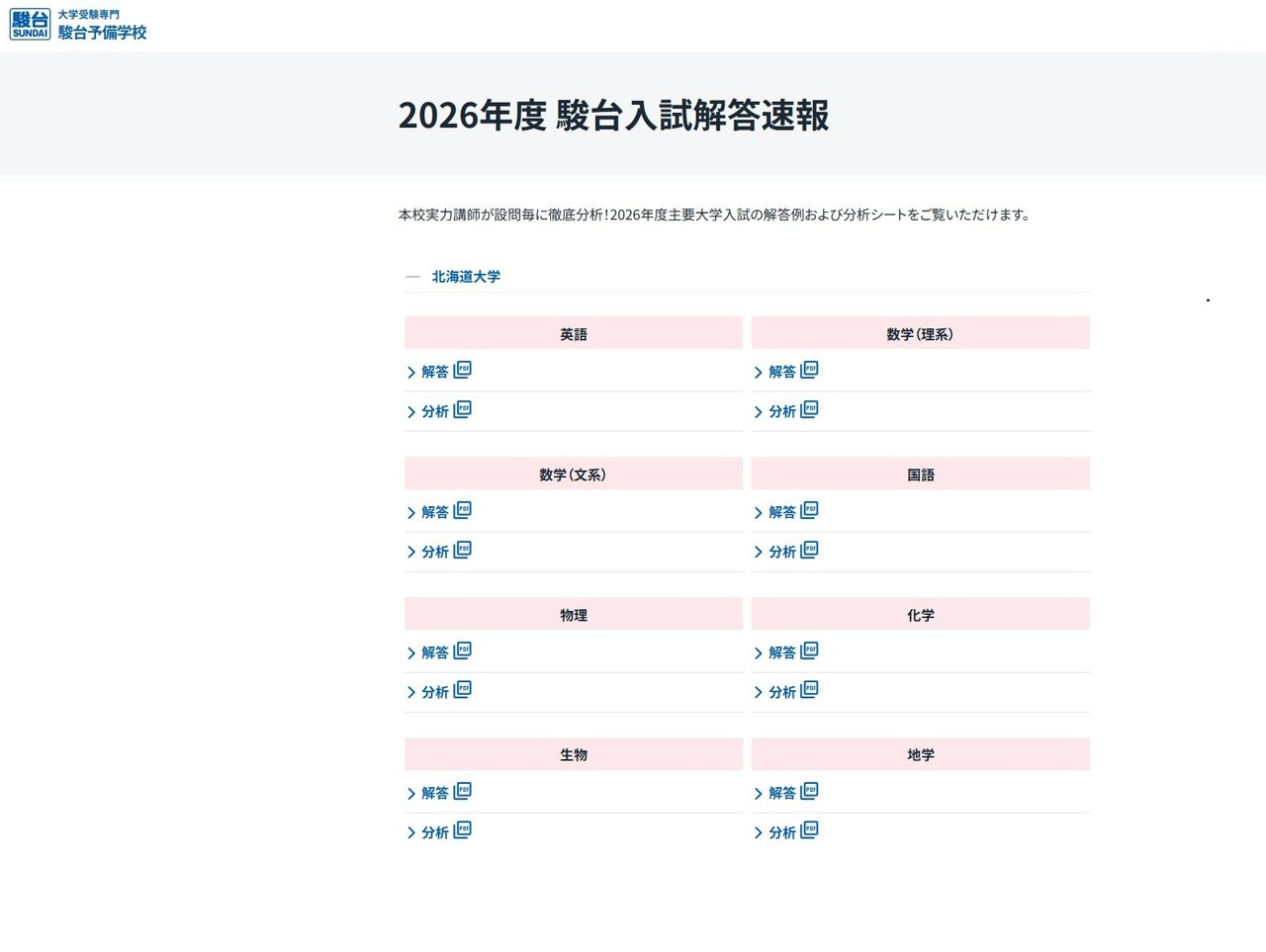Image resolution: width=1266 pixels, height=952 pixels.
Task: Open the 北海道大学 link
Action: (464, 277)
